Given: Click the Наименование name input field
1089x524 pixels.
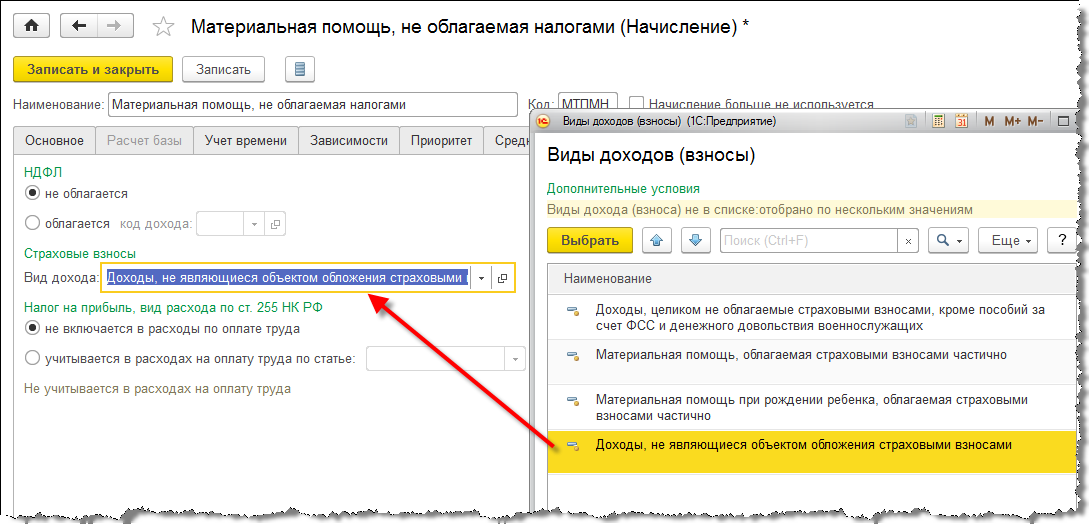Looking at the screenshot, I should coord(313,104).
